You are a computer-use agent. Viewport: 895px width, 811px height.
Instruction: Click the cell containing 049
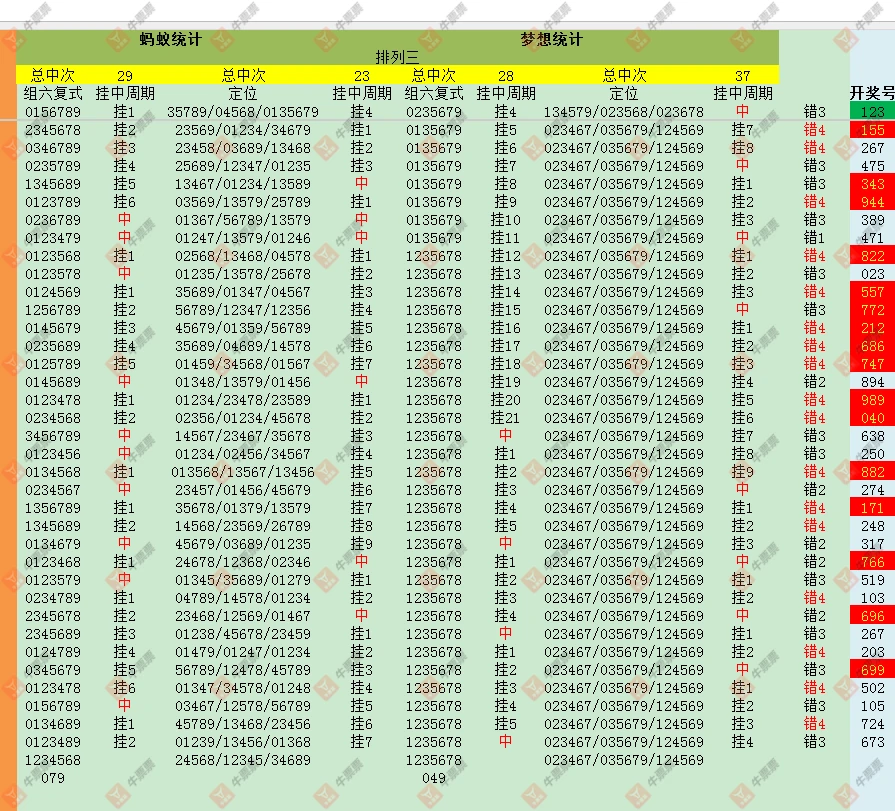pyautogui.click(x=434, y=778)
